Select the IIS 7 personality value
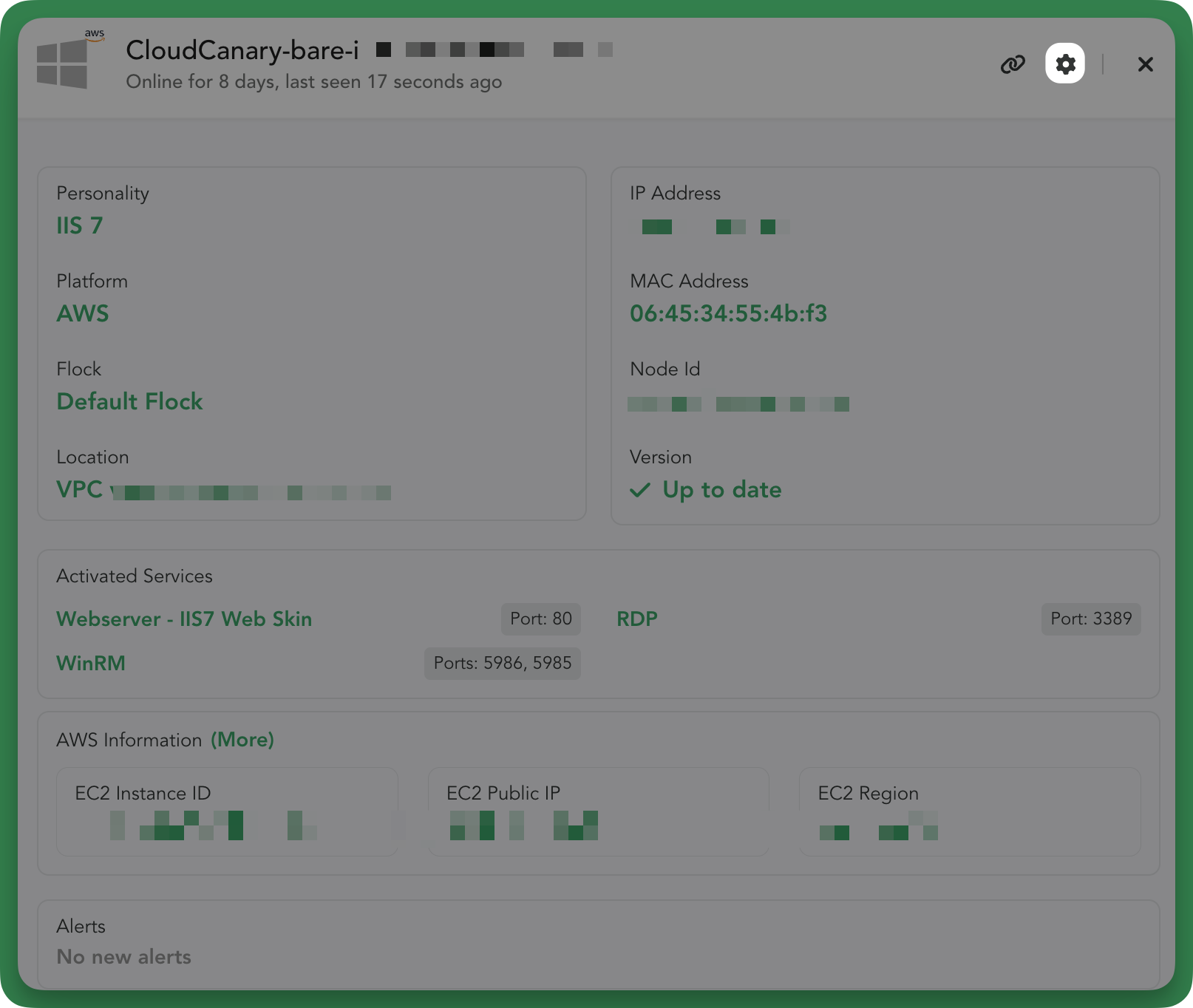Viewport: 1193px width, 1008px height. tap(80, 225)
